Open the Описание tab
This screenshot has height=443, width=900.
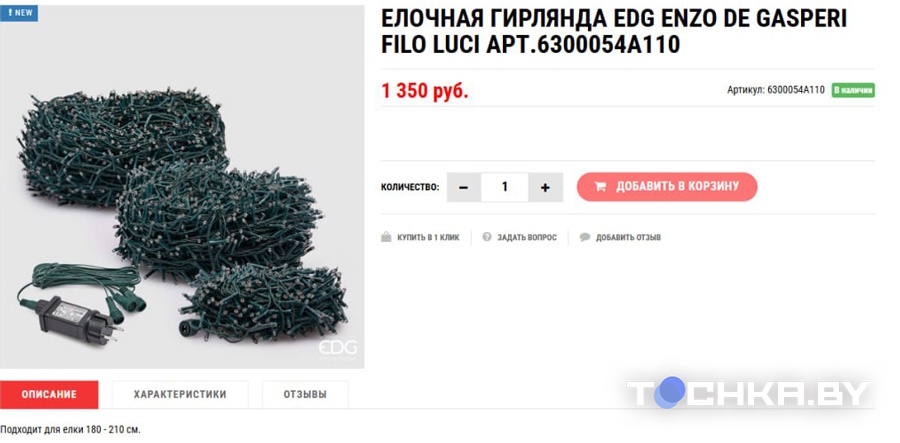point(49,394)
